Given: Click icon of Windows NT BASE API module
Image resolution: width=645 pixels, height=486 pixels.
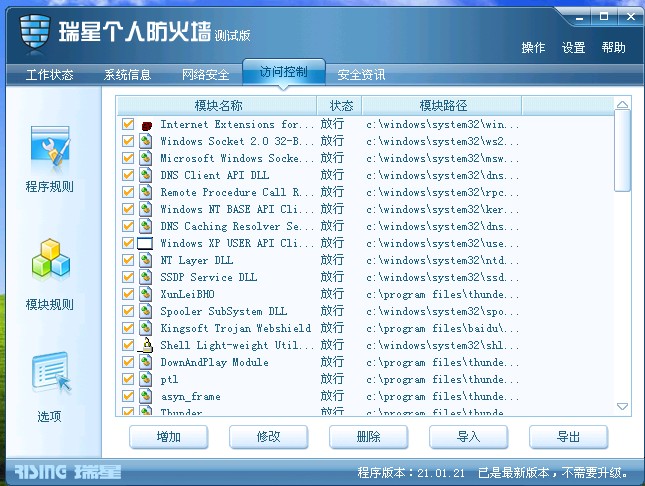Looking at the screenshot, I should [145, 209].
